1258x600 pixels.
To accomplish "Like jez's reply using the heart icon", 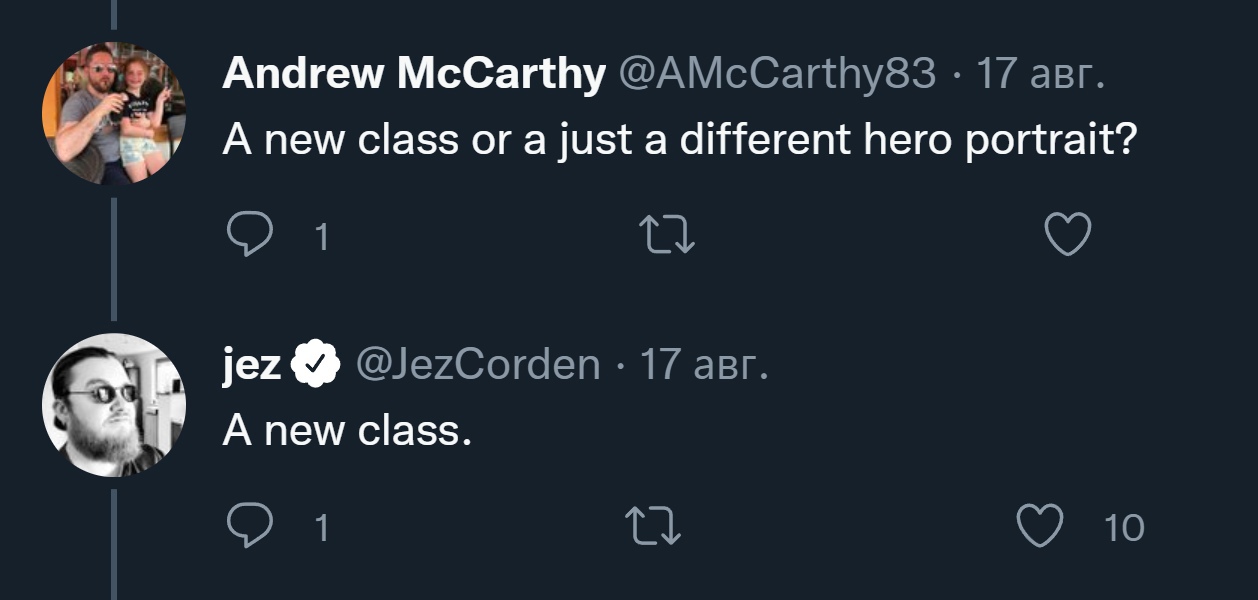I will [x=1039, y=527].
